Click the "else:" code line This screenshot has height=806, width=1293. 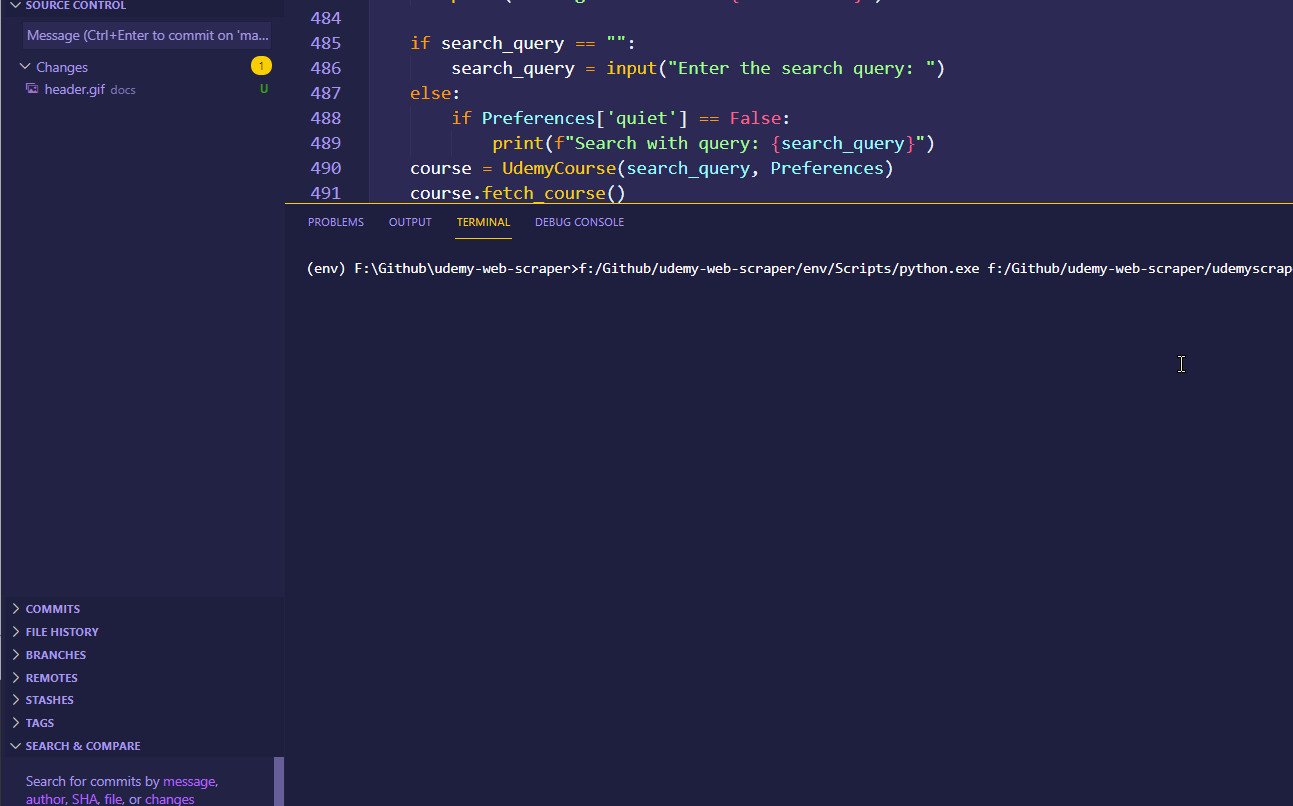435,93
